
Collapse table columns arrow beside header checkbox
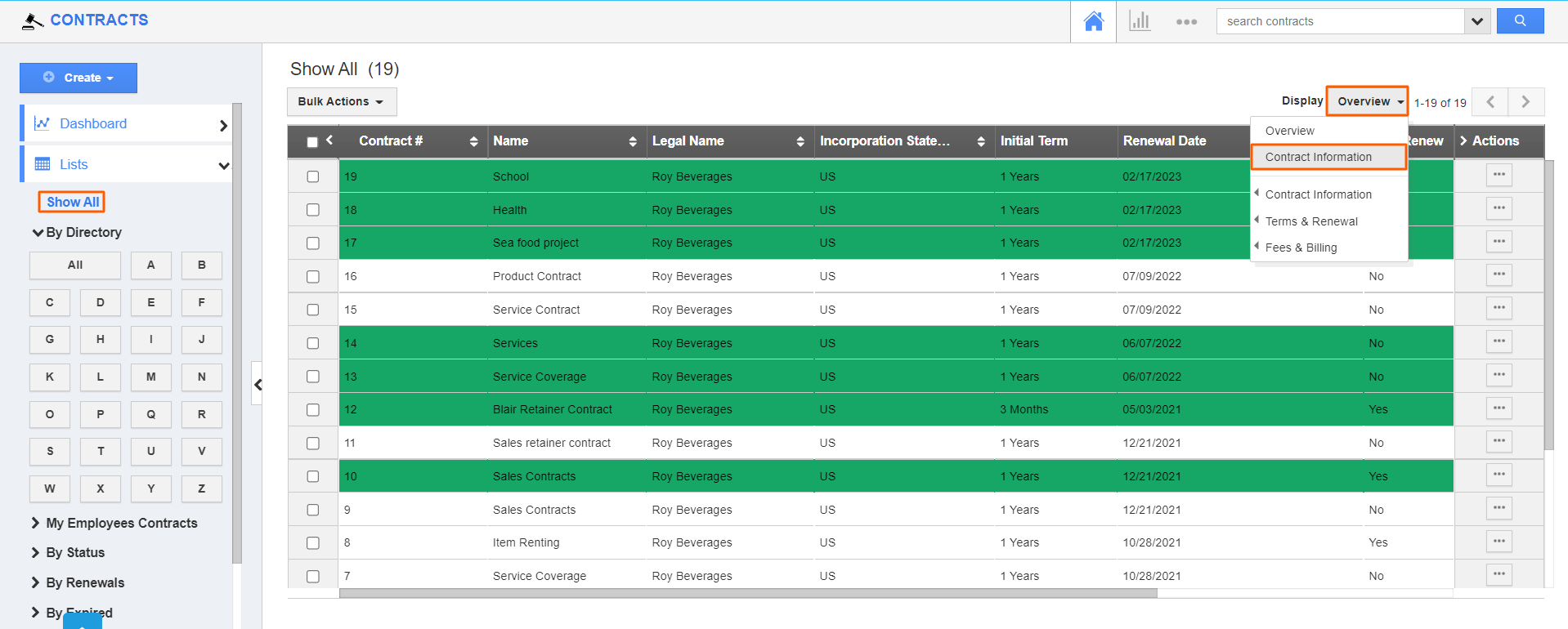point(329,140)
